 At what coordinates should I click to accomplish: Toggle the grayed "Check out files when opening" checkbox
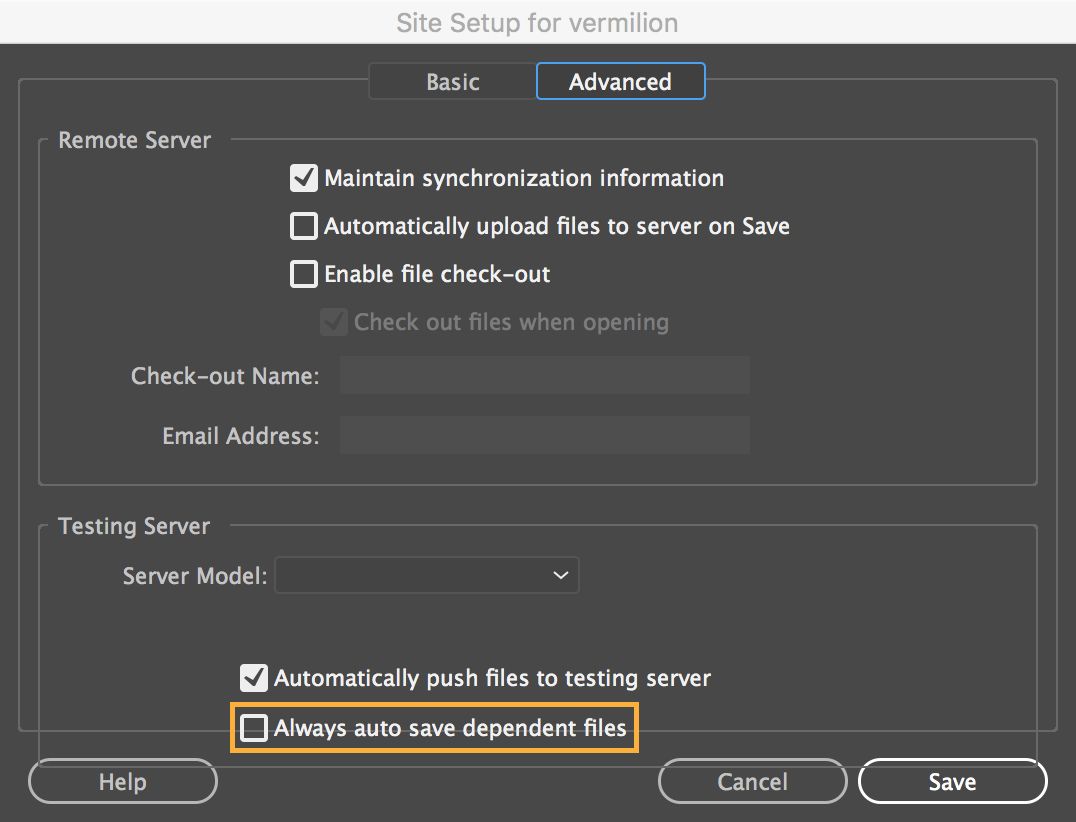pos(333,322)
